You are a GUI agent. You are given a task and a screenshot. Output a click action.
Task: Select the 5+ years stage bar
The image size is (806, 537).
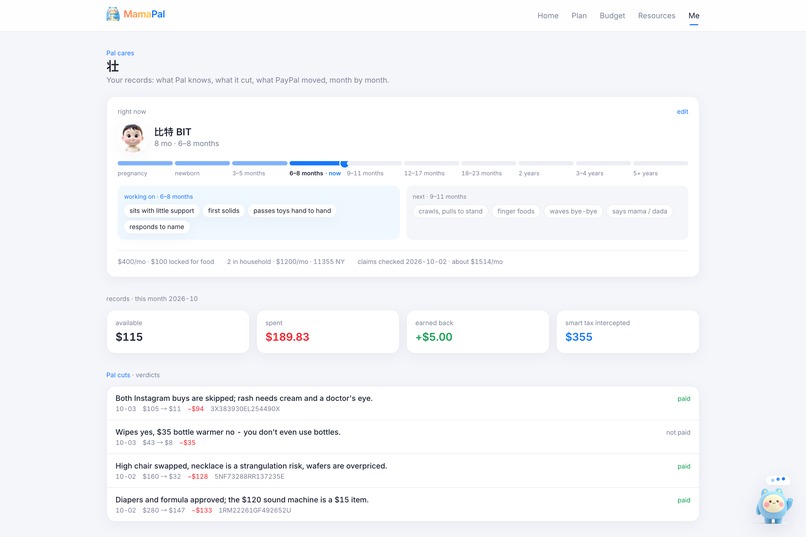point(661,163)
